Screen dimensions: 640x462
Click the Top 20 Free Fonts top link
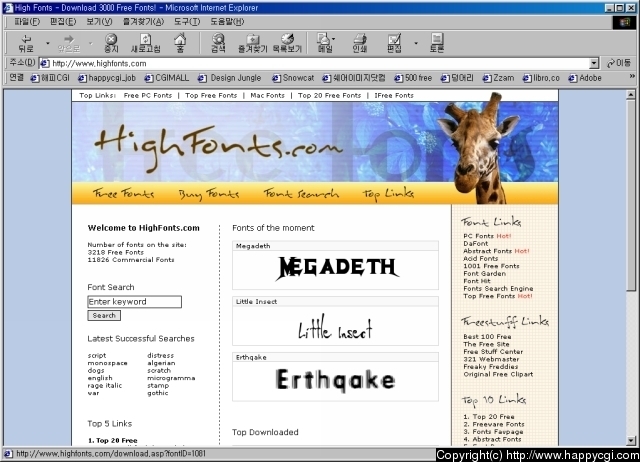pos(329,96)
